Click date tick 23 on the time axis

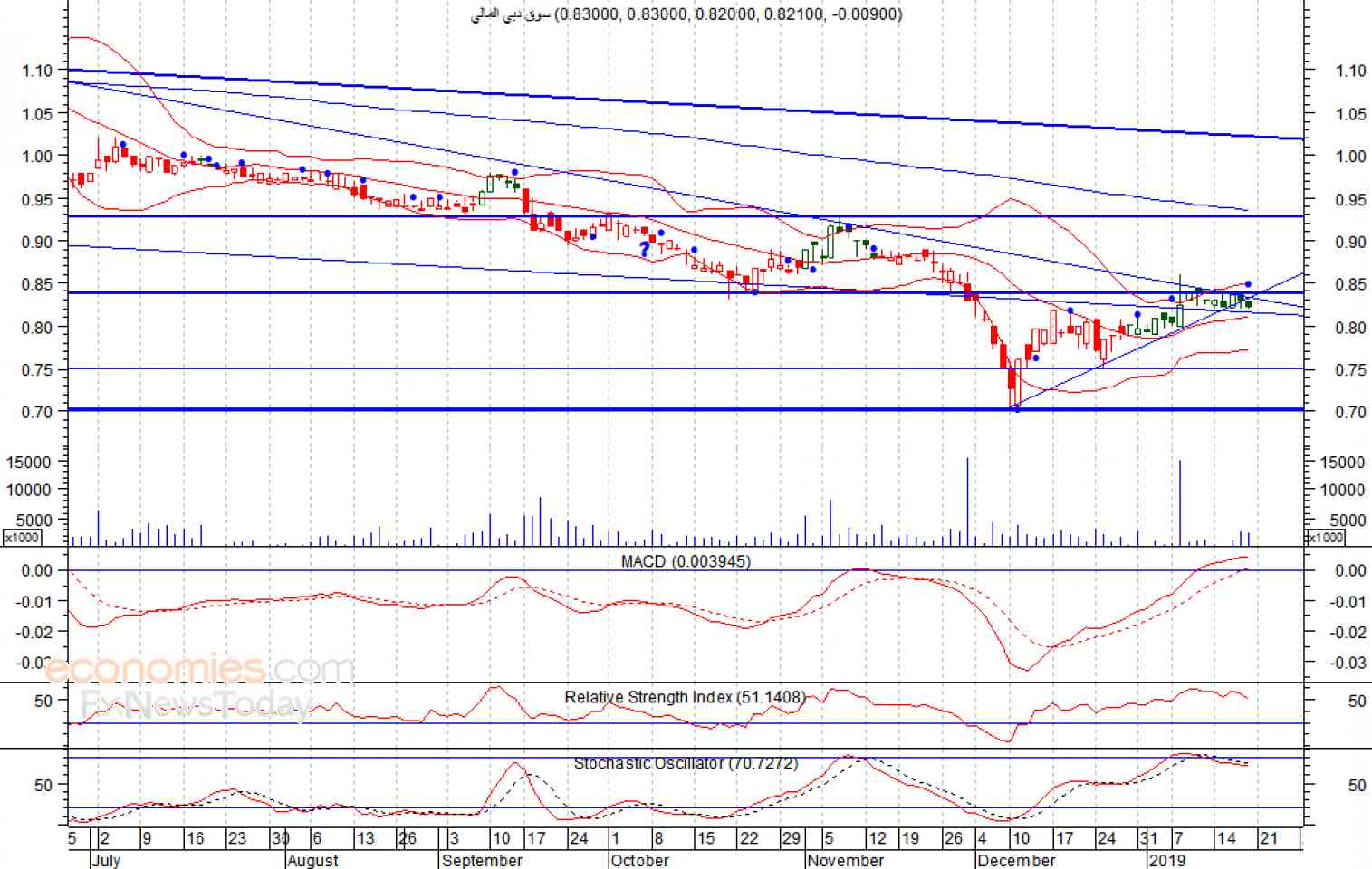pos(237,838)
